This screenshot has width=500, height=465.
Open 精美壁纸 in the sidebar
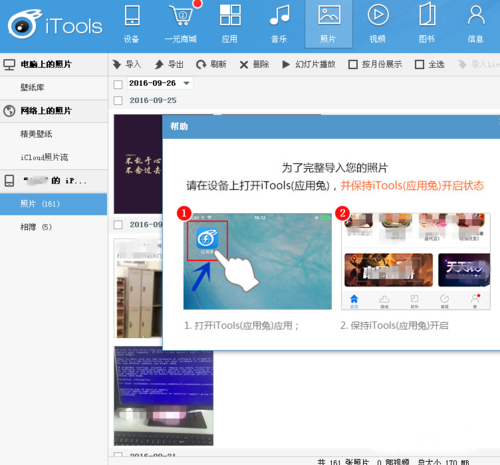(54, 134)
